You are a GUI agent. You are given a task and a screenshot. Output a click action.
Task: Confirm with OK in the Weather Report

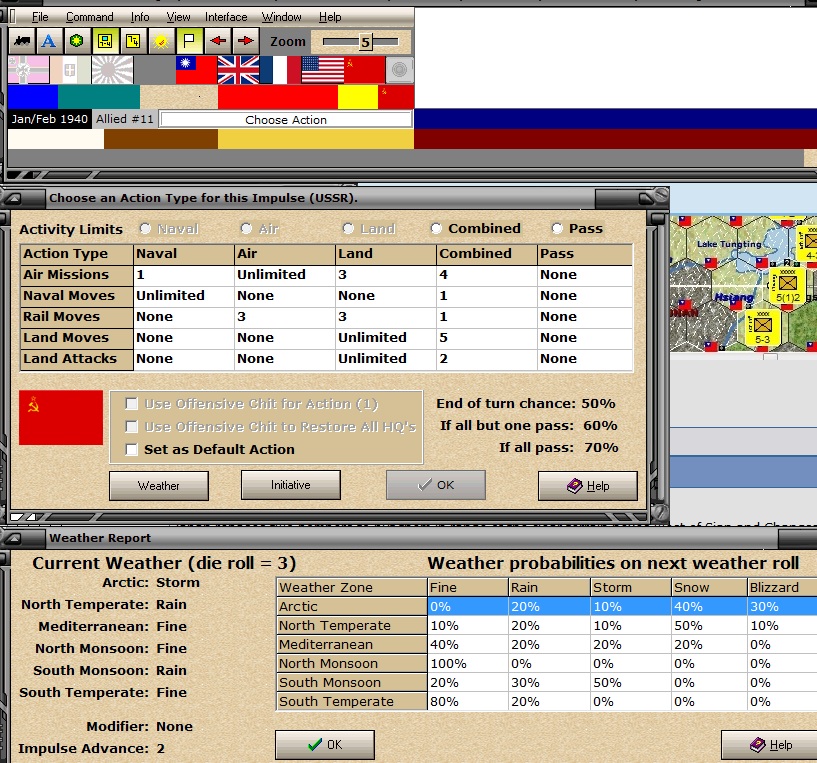coord(325,745)
